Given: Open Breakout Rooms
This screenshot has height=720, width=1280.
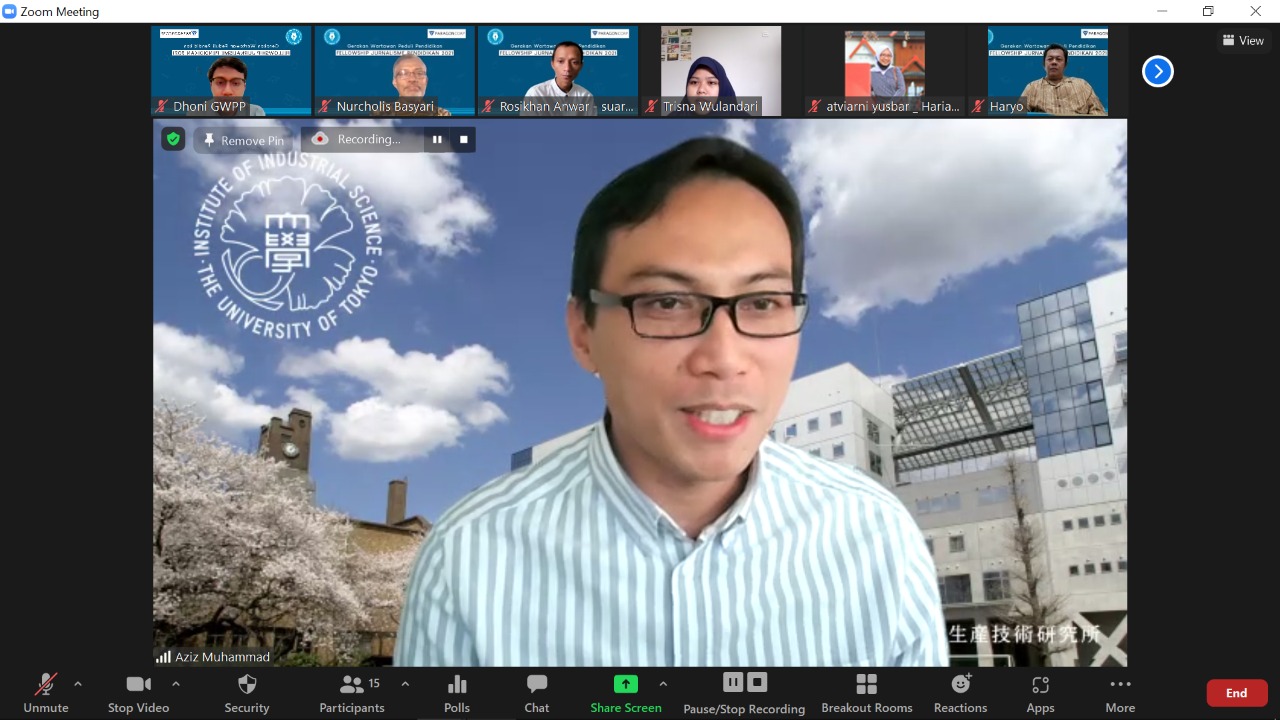Looking at the screenshot, I should tap(867, 692).
